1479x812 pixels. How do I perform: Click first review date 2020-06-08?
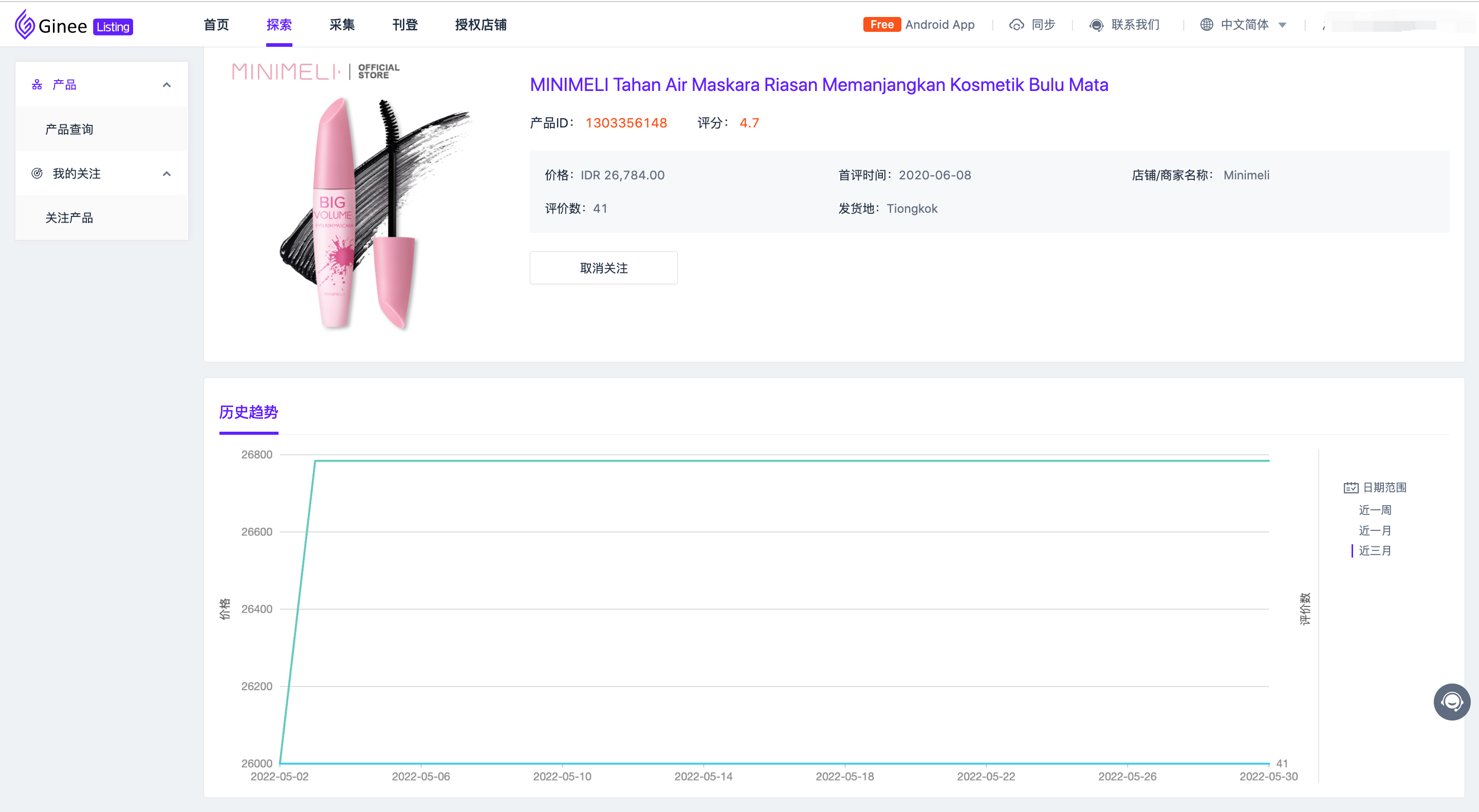[935, 175]
